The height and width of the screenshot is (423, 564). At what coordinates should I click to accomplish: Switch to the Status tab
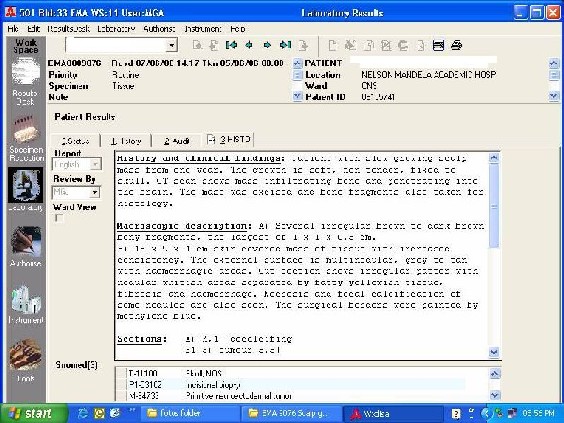[x=75, y=141]
